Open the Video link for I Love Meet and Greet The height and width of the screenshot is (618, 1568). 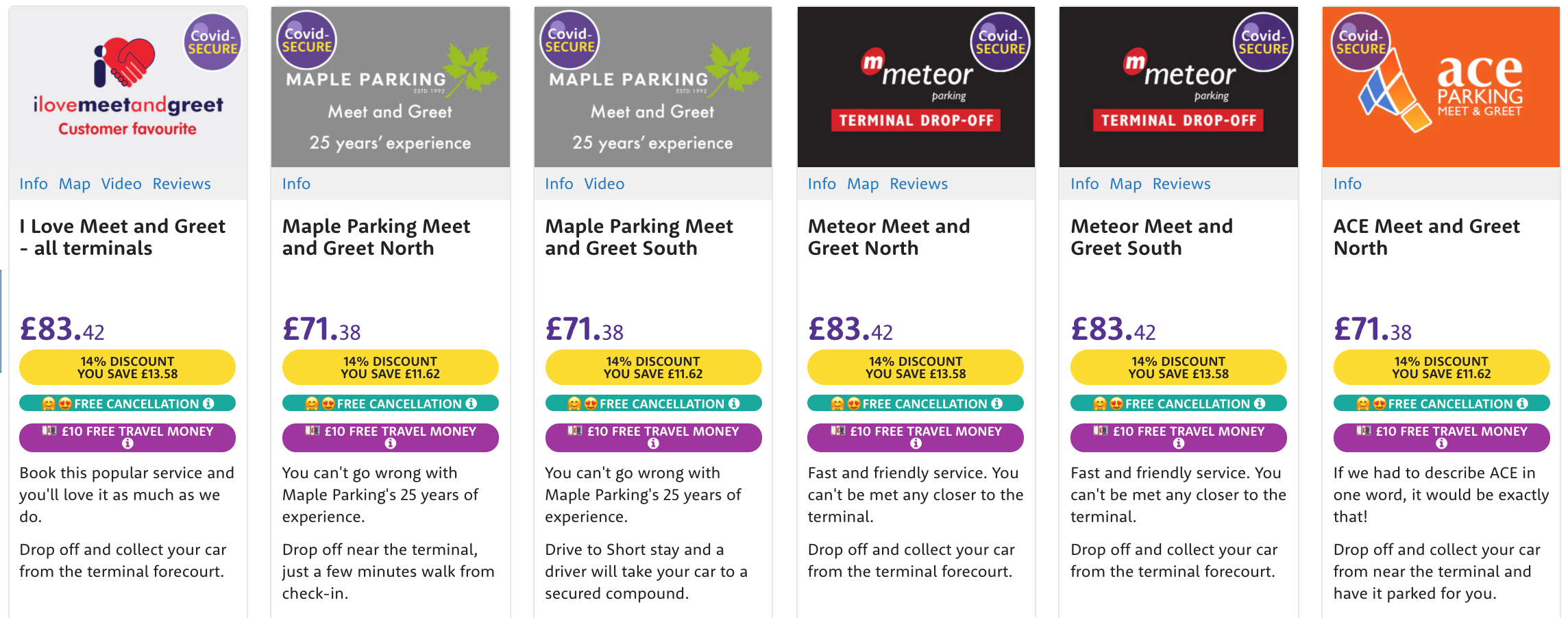(121, 184)
